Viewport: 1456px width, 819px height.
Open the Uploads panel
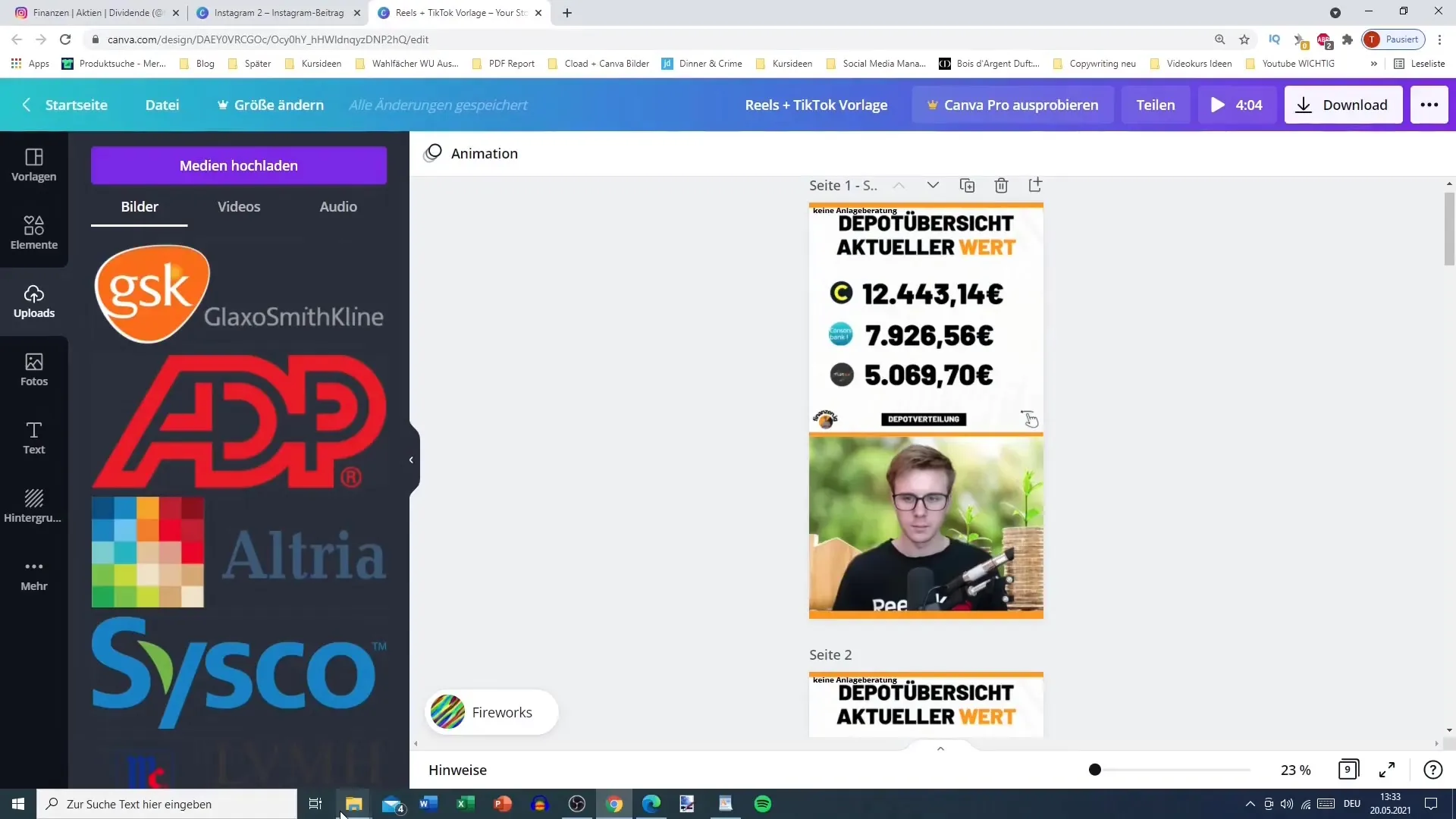coord(33,301)
